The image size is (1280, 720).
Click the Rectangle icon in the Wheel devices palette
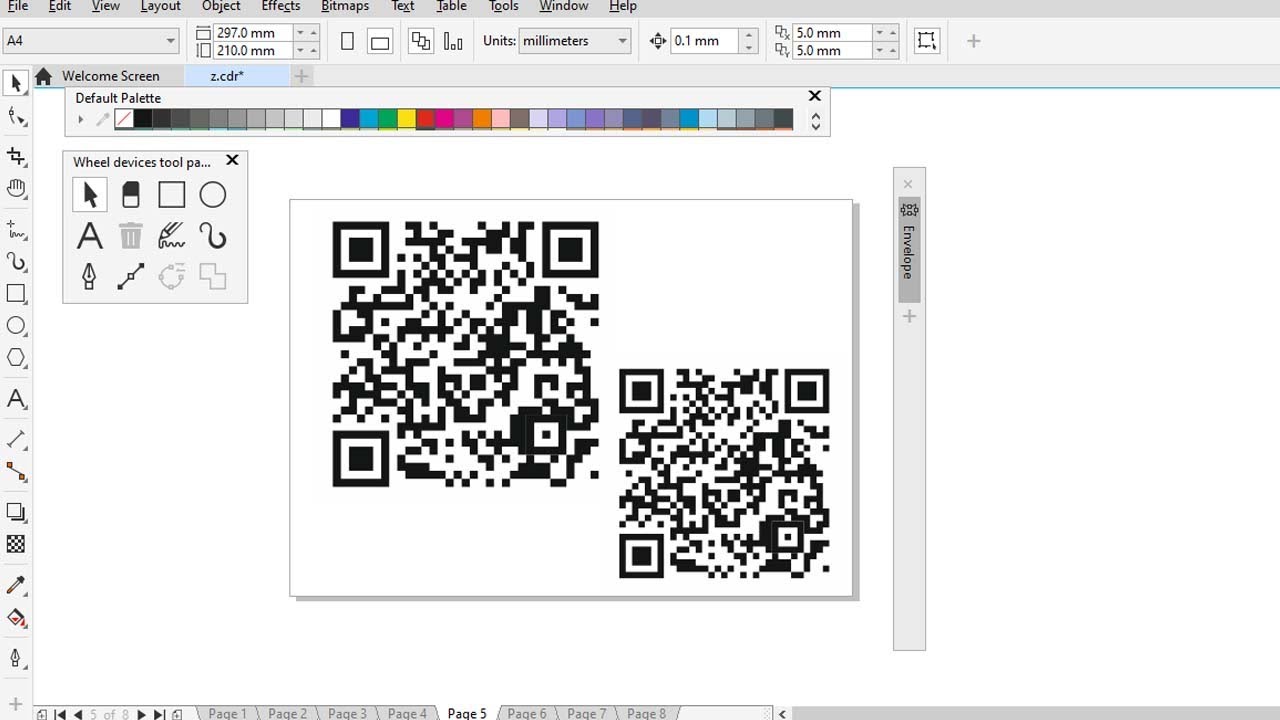pyautogui.click(x=172, y=194)
